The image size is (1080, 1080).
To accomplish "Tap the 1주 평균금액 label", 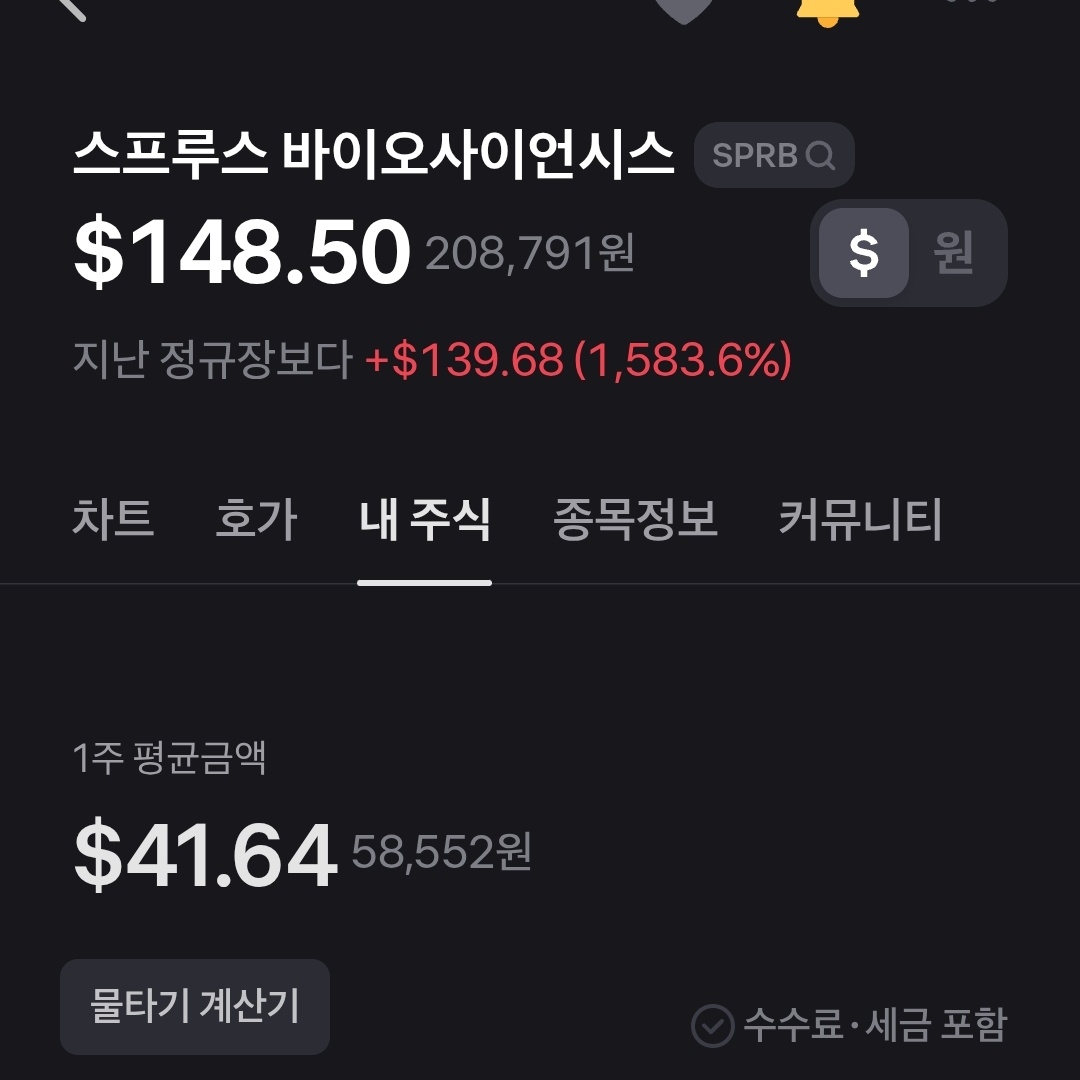I will 169,758.
